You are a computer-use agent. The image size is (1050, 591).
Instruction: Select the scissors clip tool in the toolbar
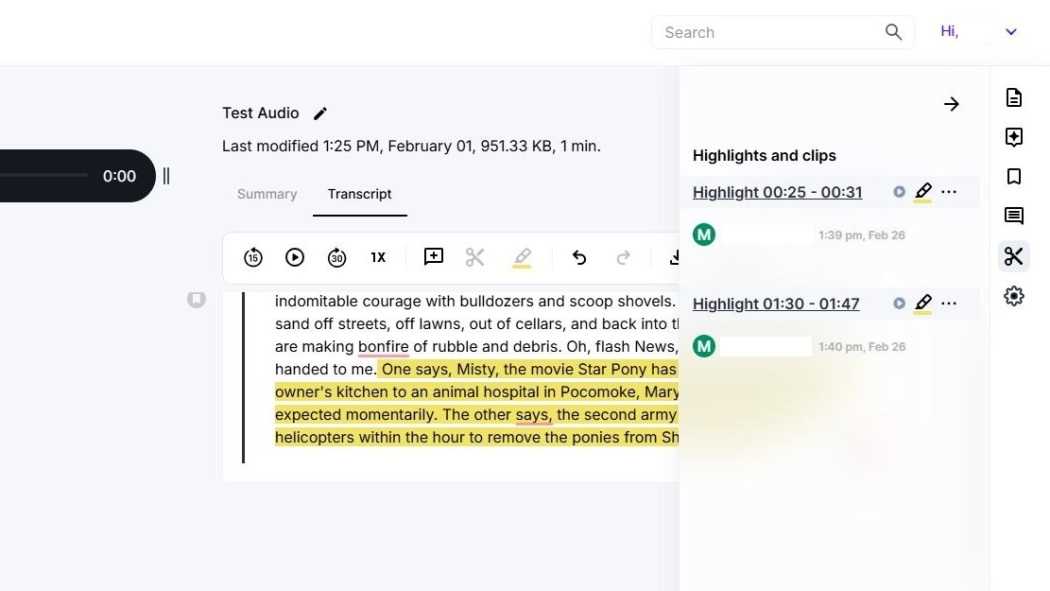(475, 257)
